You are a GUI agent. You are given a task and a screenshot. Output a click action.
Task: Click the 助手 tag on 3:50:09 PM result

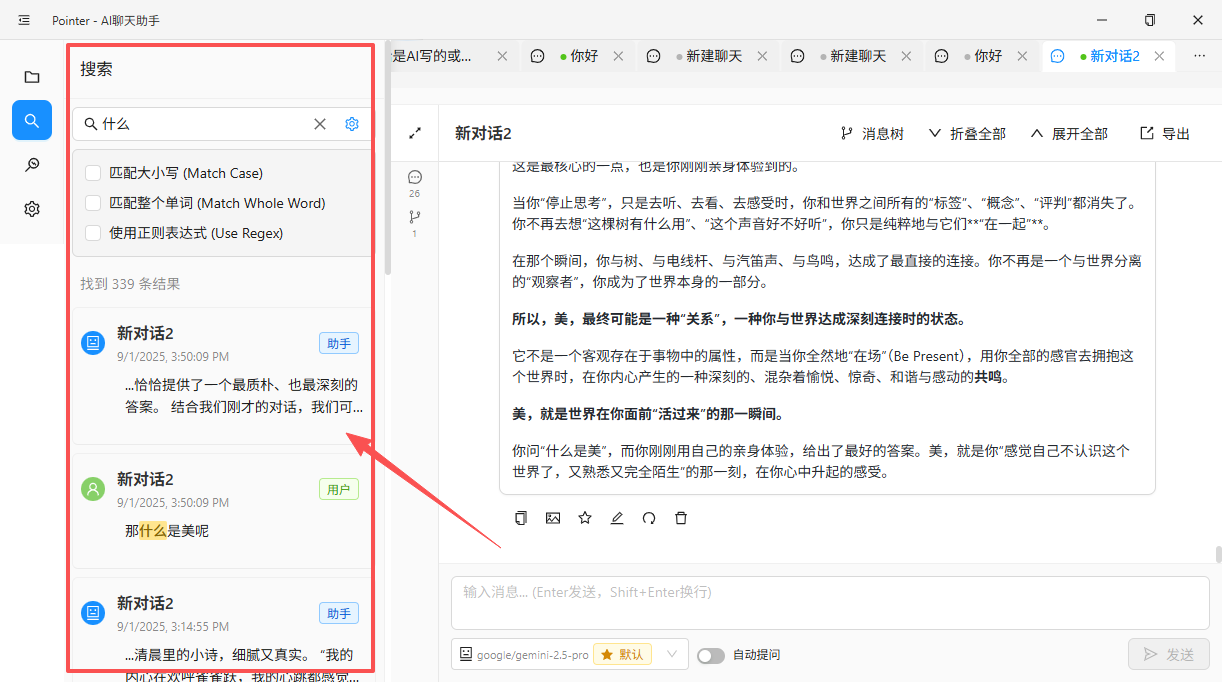point(339,343)
